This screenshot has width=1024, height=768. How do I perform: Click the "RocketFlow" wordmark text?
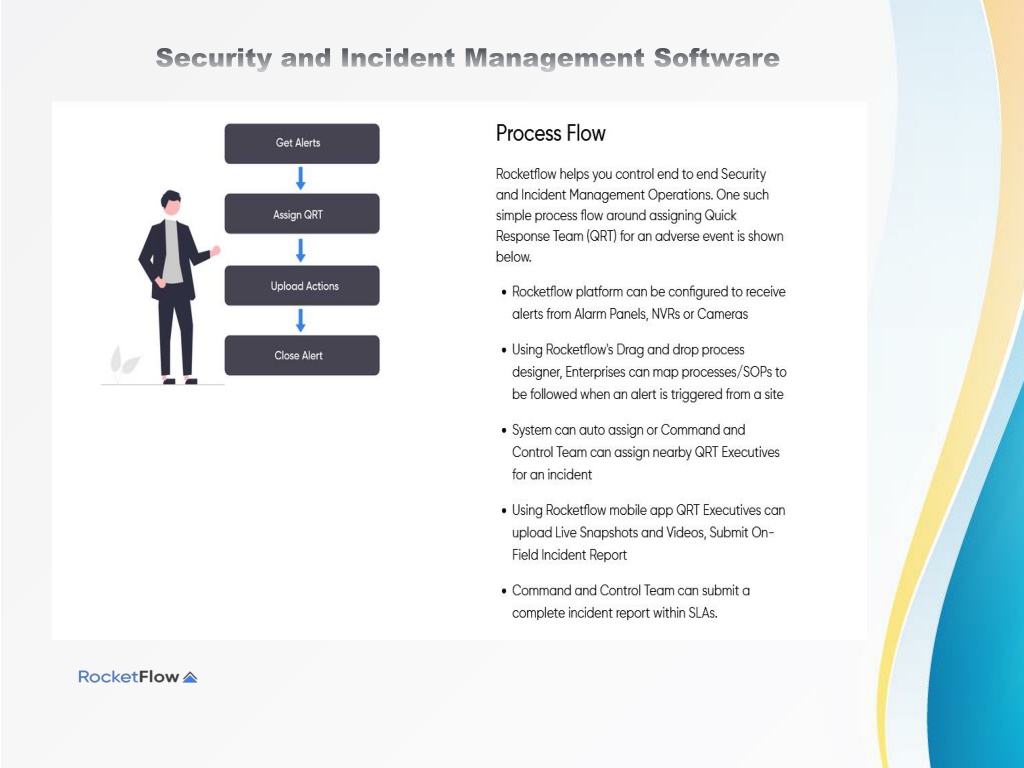pyautogui.click(x=129, y=677)
